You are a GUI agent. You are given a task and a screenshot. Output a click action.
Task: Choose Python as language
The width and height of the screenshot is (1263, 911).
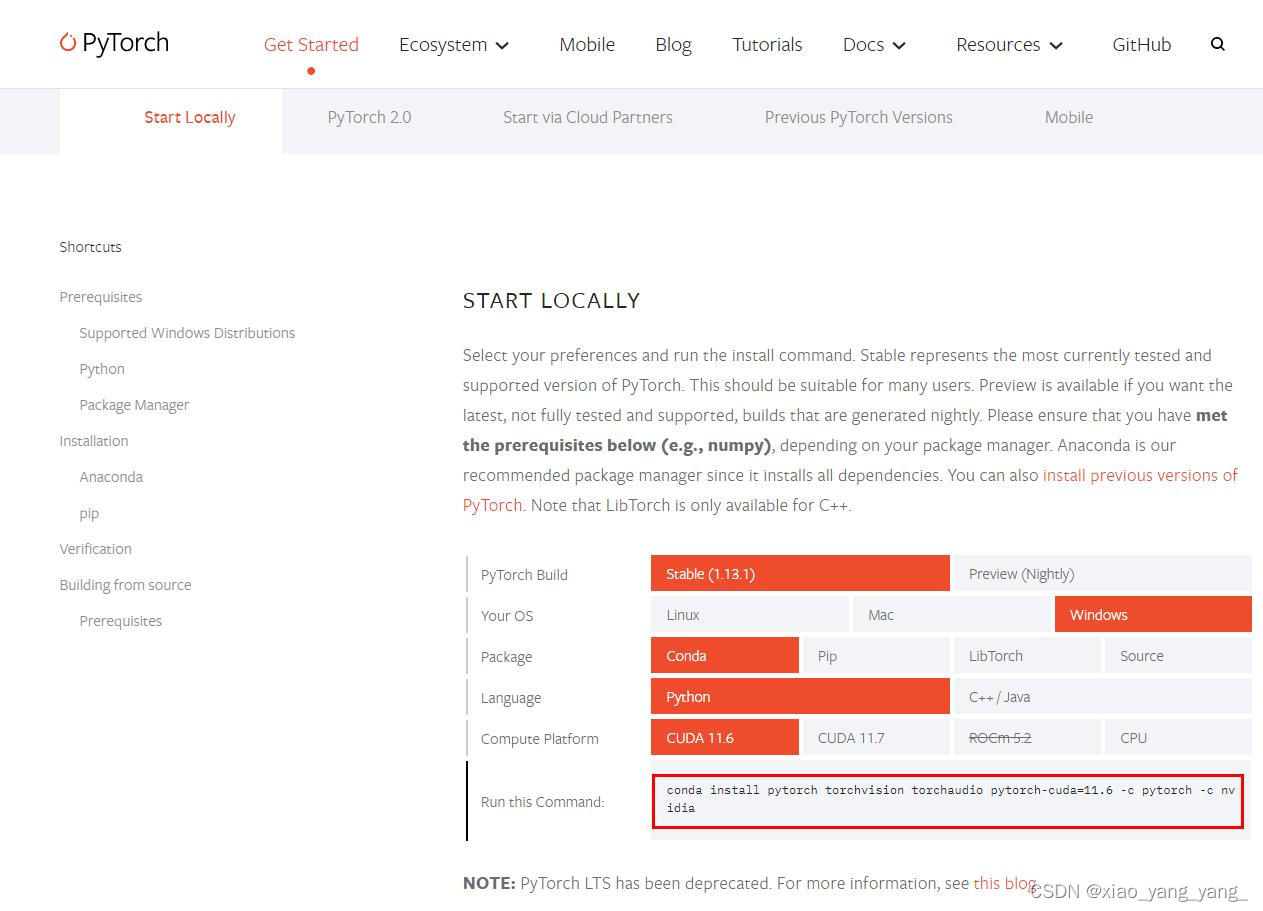[800, 697]
